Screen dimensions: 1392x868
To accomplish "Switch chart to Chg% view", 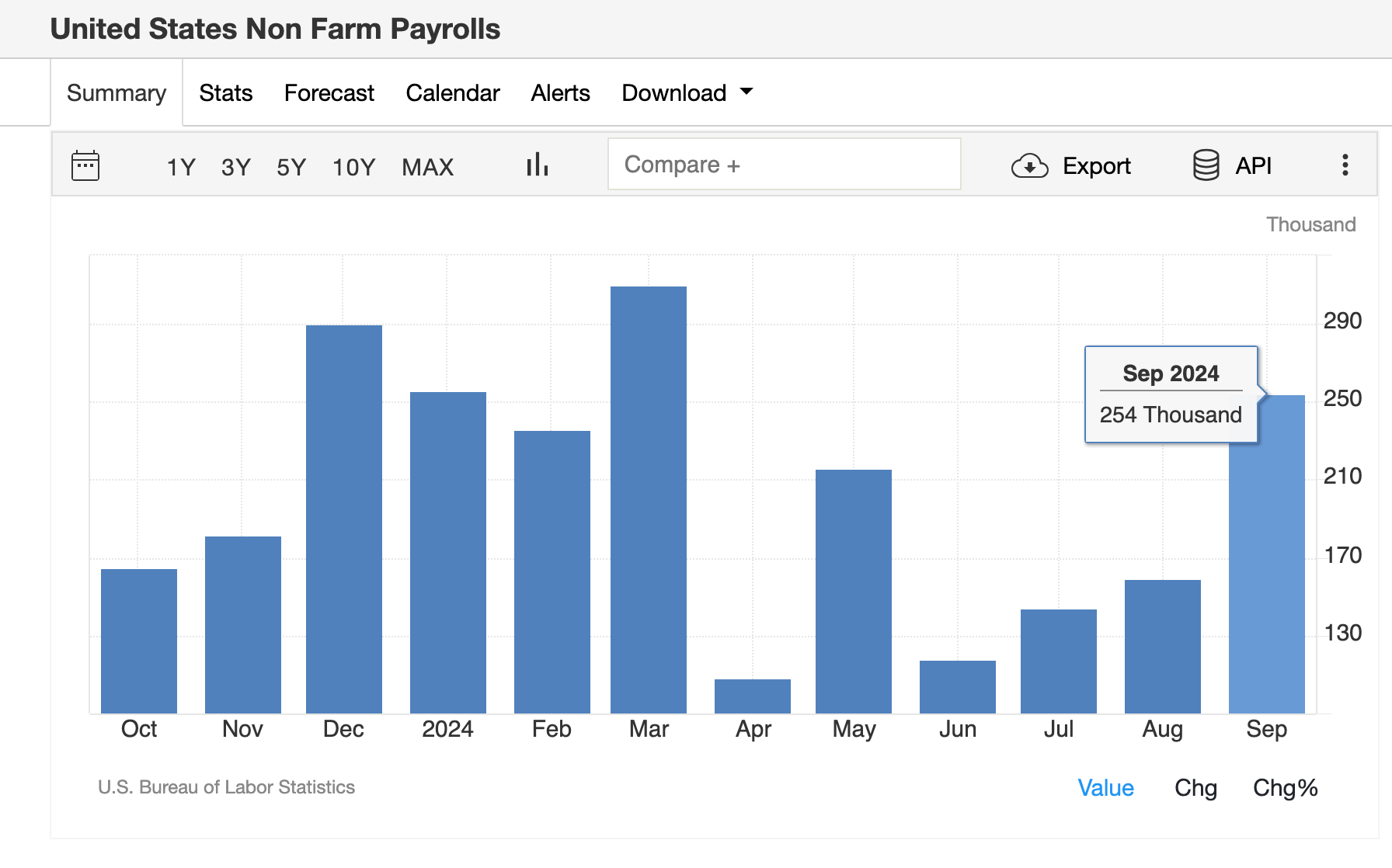I will point(1286,788).
